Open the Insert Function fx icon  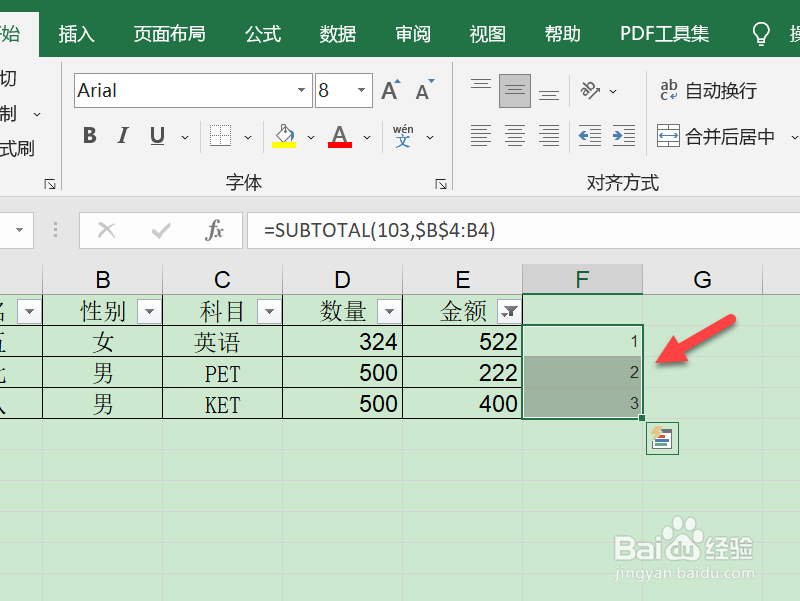(216, 230)
